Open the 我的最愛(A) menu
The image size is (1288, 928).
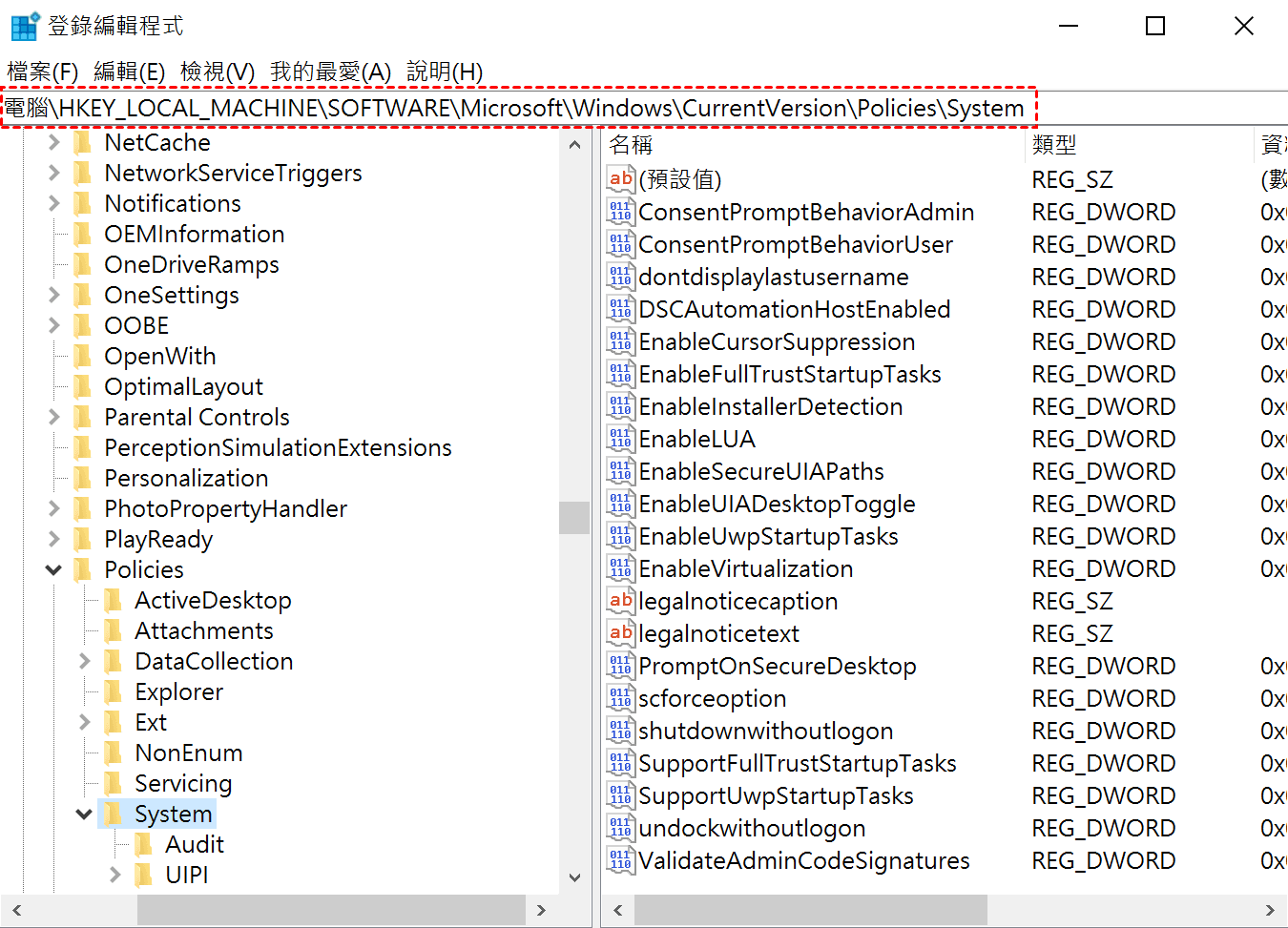click(331, 72)
